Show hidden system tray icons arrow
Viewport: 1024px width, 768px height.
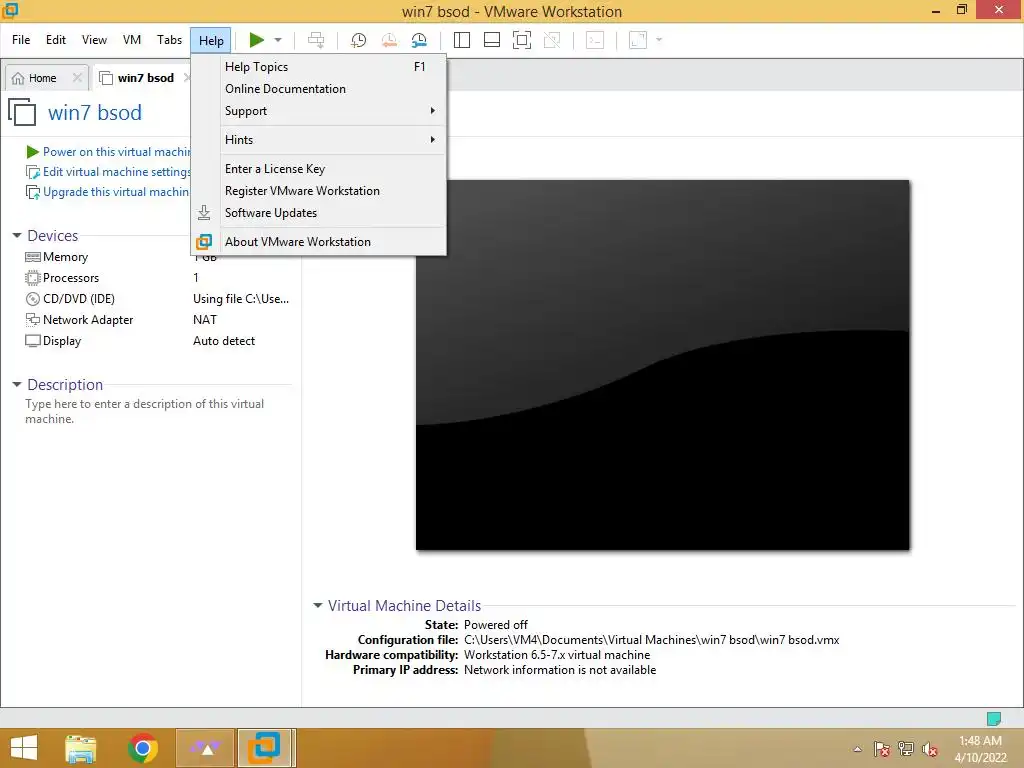(x=857, y=749)
